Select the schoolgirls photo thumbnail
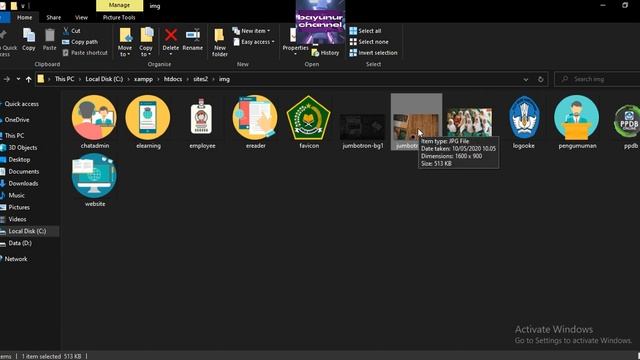This screenshot has width=640, height=360. (469, 122)
